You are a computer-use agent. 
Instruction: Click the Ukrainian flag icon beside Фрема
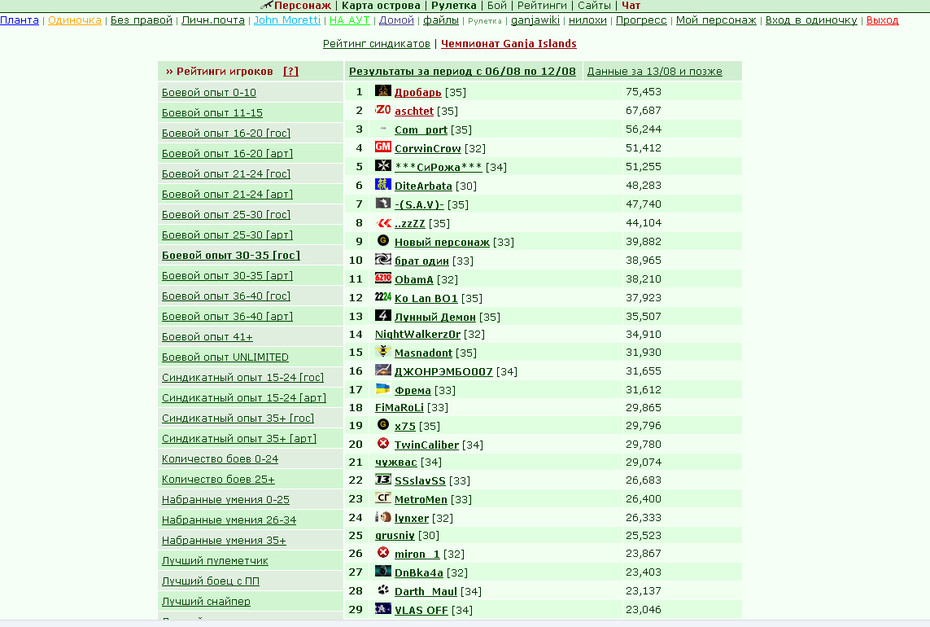coord(383,389)
